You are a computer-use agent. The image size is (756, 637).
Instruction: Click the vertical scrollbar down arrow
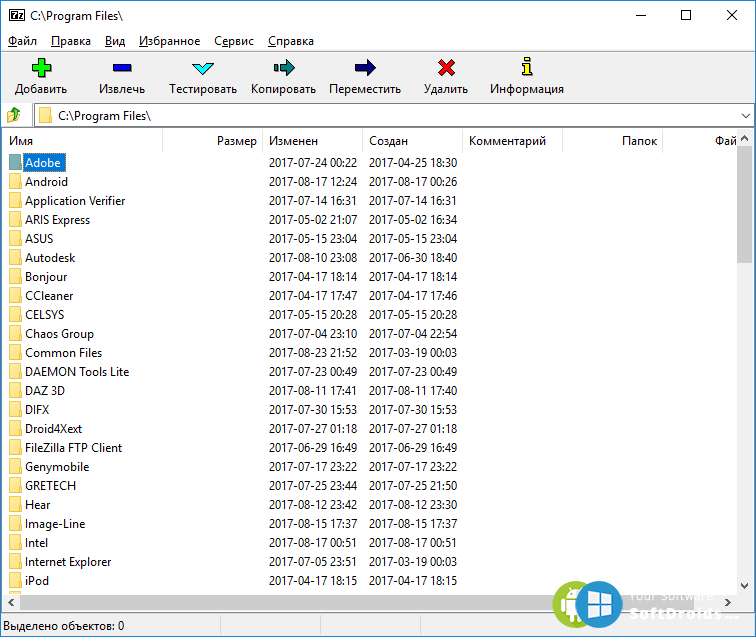coord(744,586)
